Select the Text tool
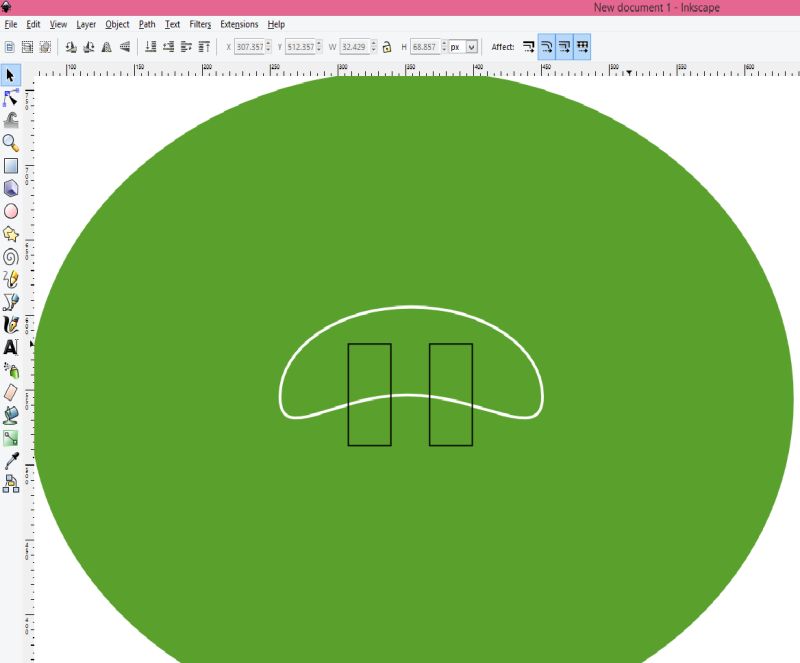800x663 pixels. (13, 345)
